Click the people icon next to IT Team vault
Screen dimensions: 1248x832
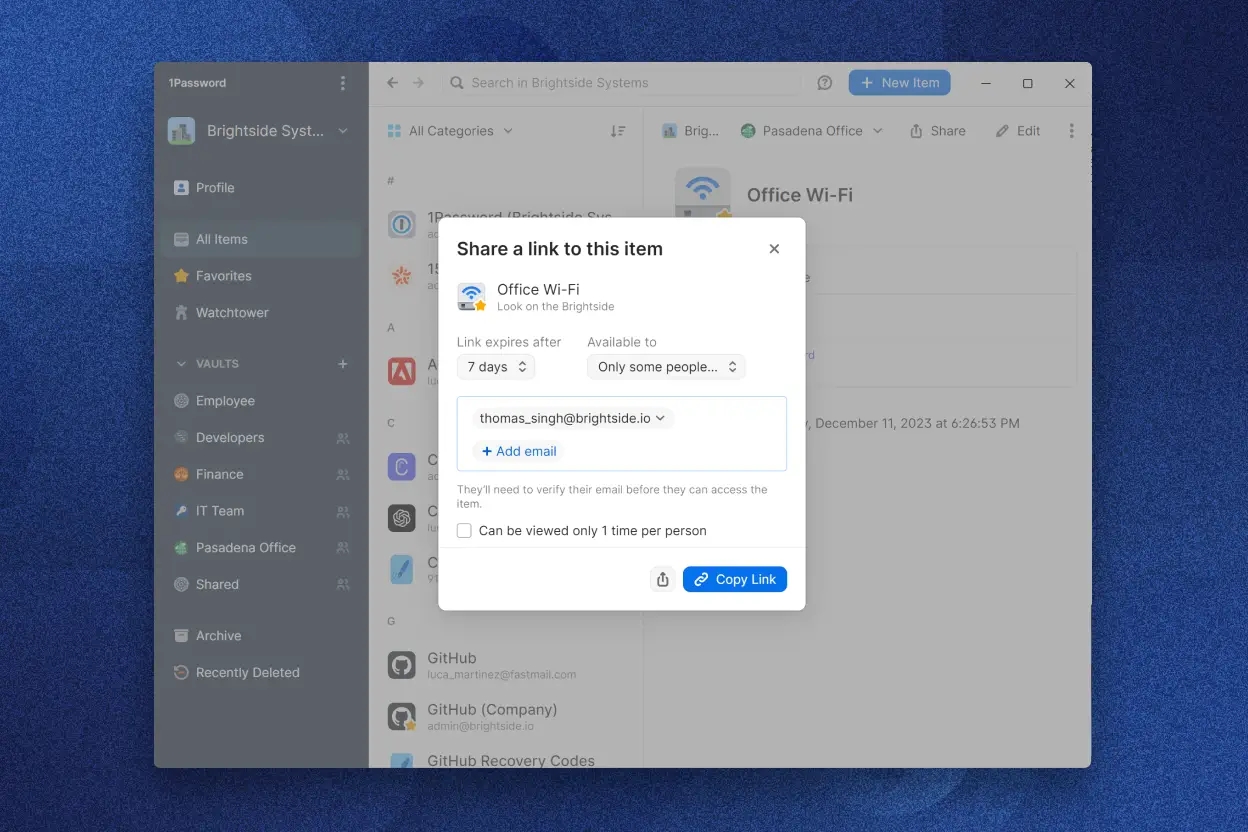coord(343,511)
